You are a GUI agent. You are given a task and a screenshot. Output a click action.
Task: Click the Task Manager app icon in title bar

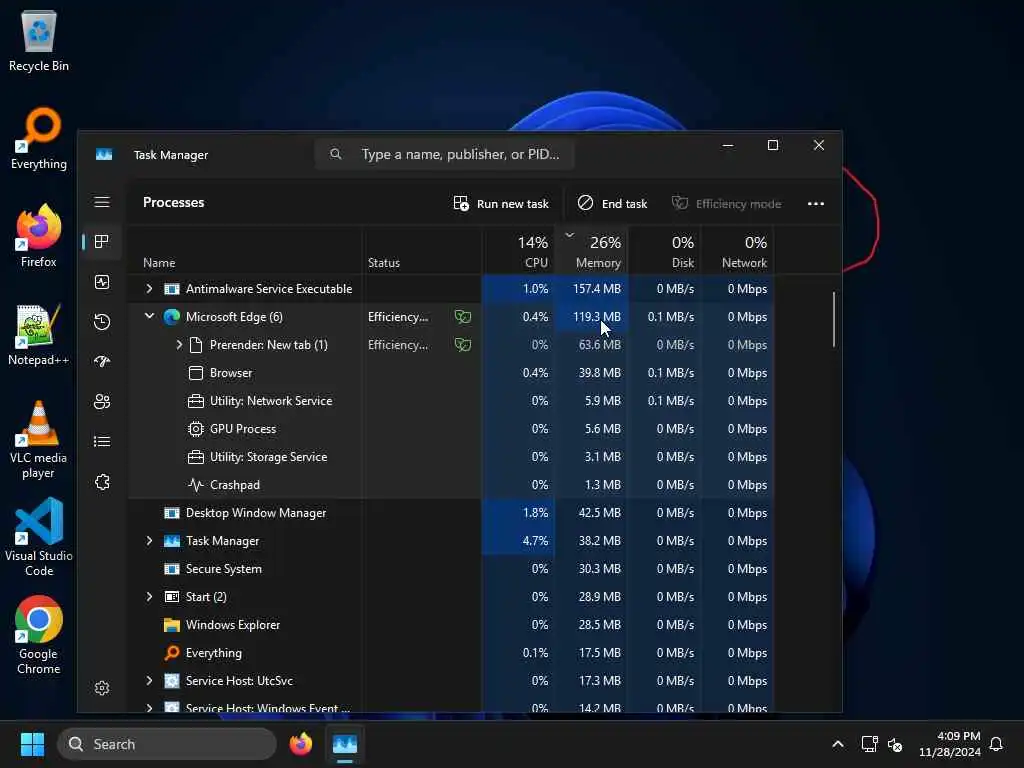[104, 155]
